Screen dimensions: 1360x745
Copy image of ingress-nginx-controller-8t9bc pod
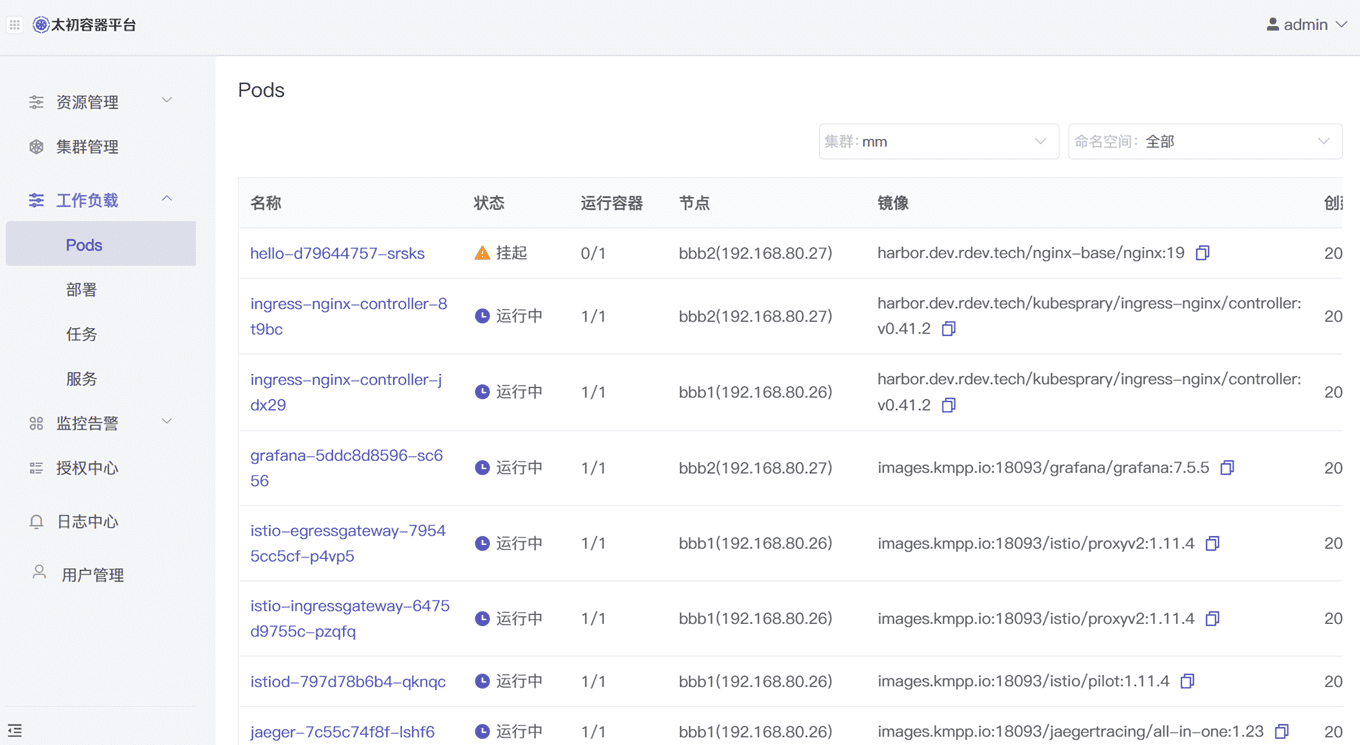(949, 329)
